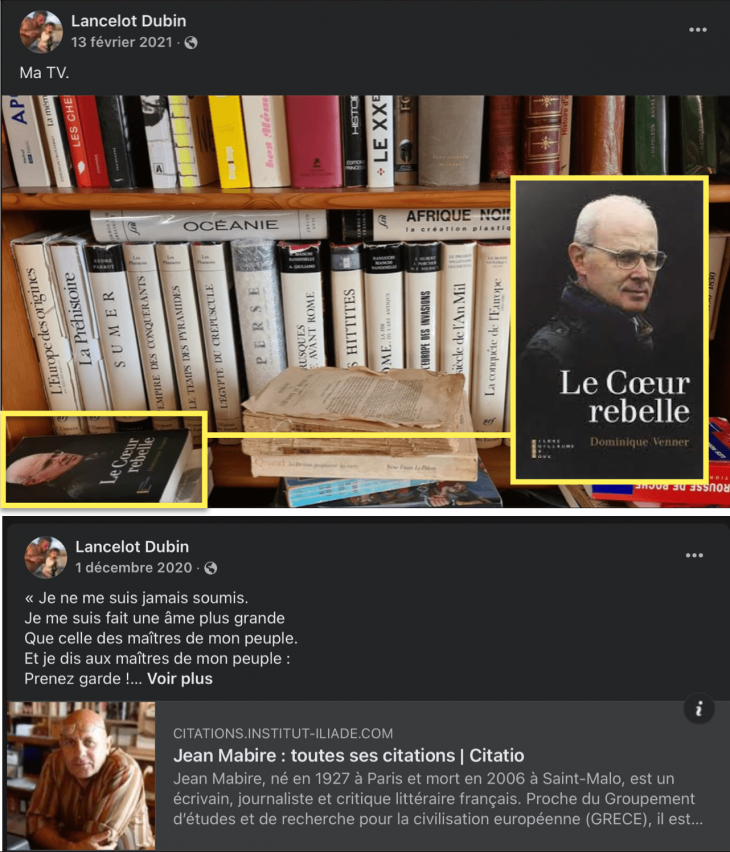Viewport: 730px width, 852px height.
Task: Open the profile picture on the 1 décembre post
Action: [x=46, y=557]
